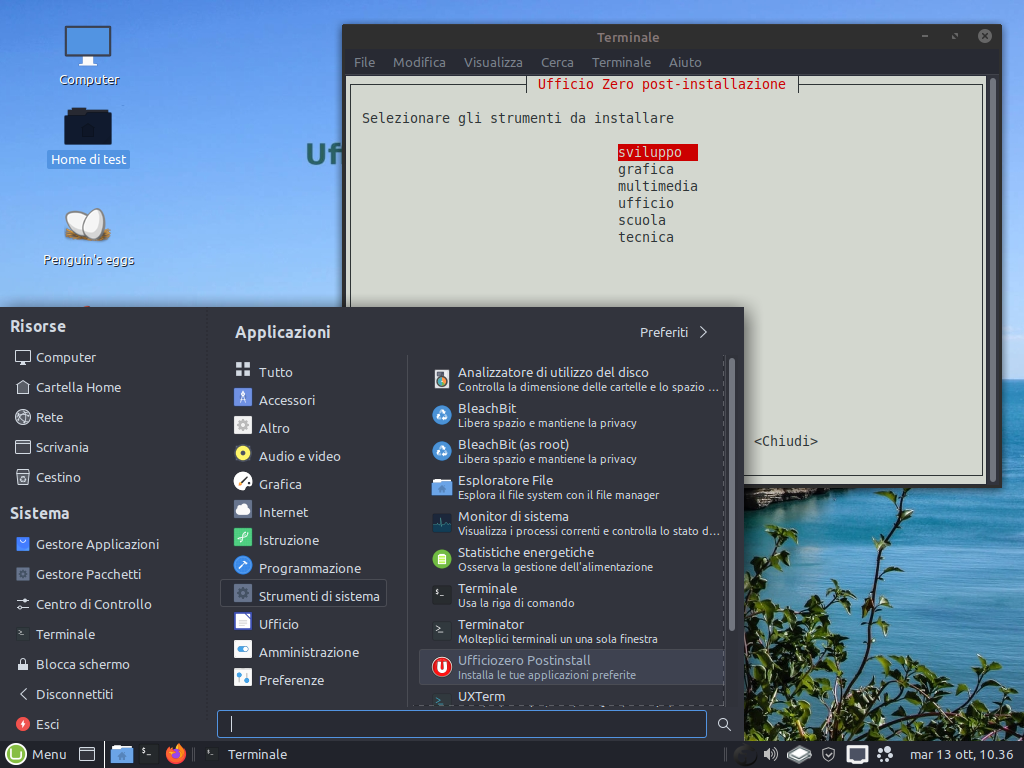Launch Firefox from the taskbar
This screenshot has height=768, width=1024.
pos(176,754)
